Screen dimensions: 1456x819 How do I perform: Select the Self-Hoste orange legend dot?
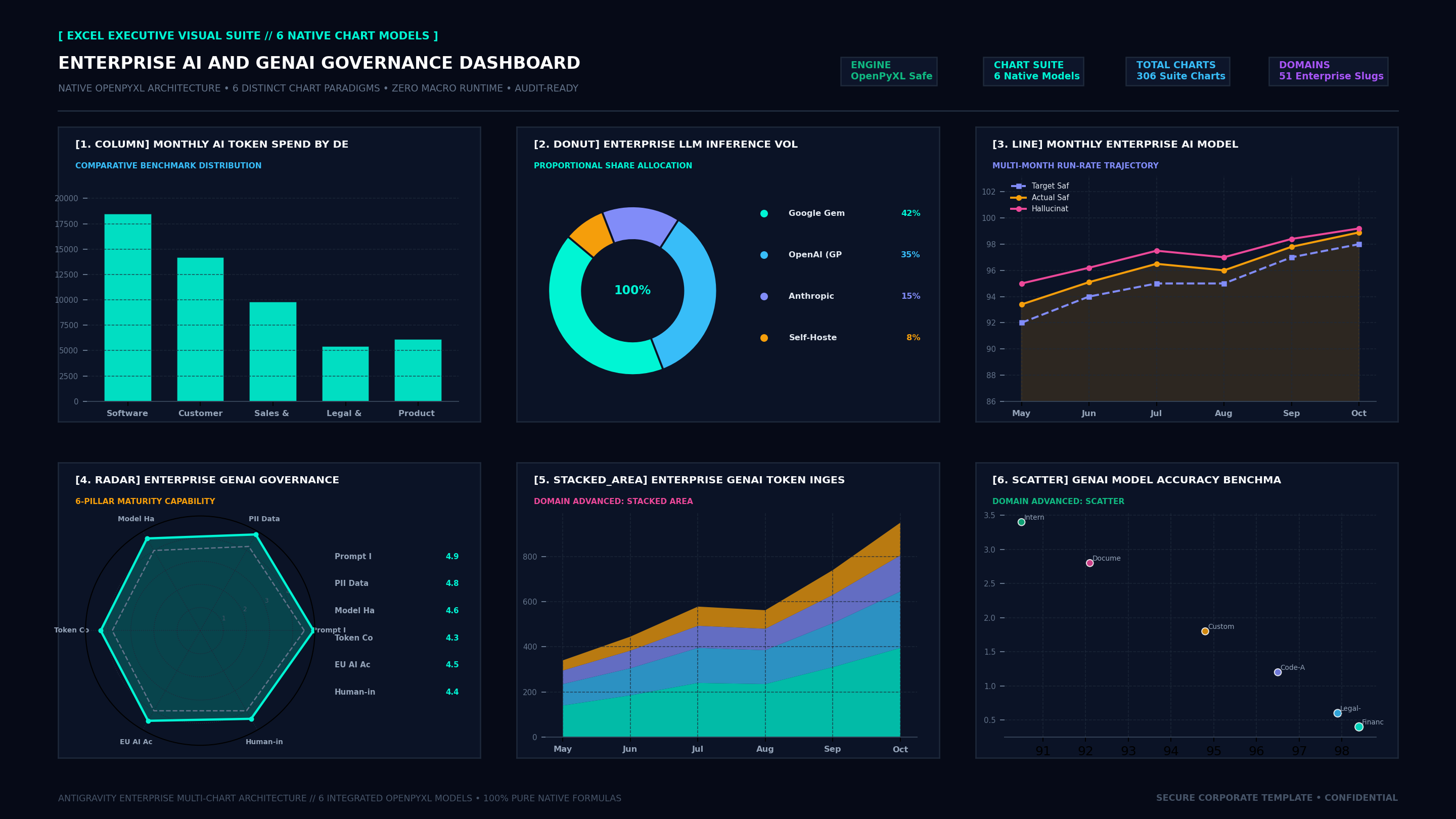pyautogui.click(x=764, y=338)
